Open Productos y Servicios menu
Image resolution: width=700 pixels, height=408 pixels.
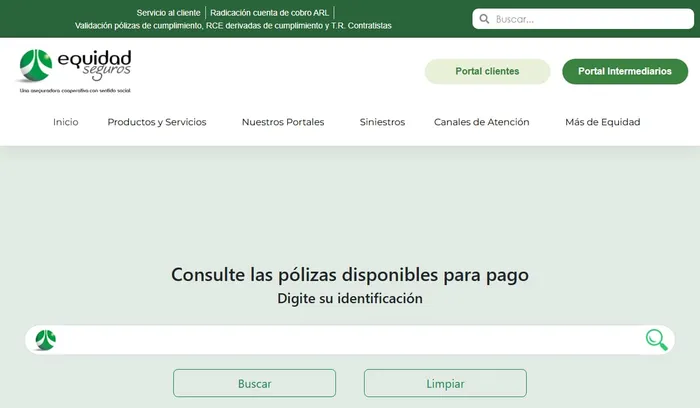coord(157,122)
